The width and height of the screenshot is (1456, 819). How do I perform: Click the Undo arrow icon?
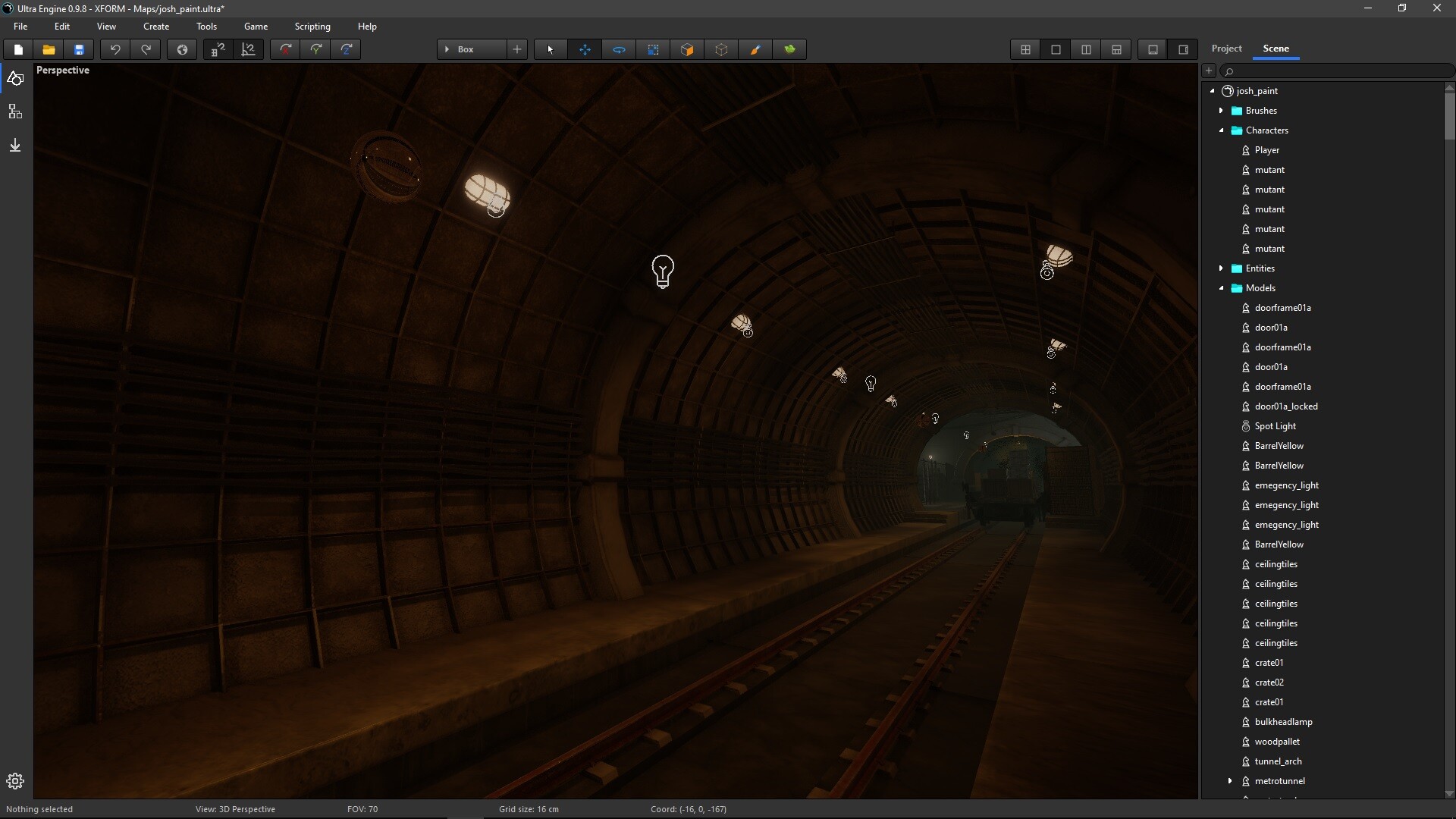[x=115, y=49]
